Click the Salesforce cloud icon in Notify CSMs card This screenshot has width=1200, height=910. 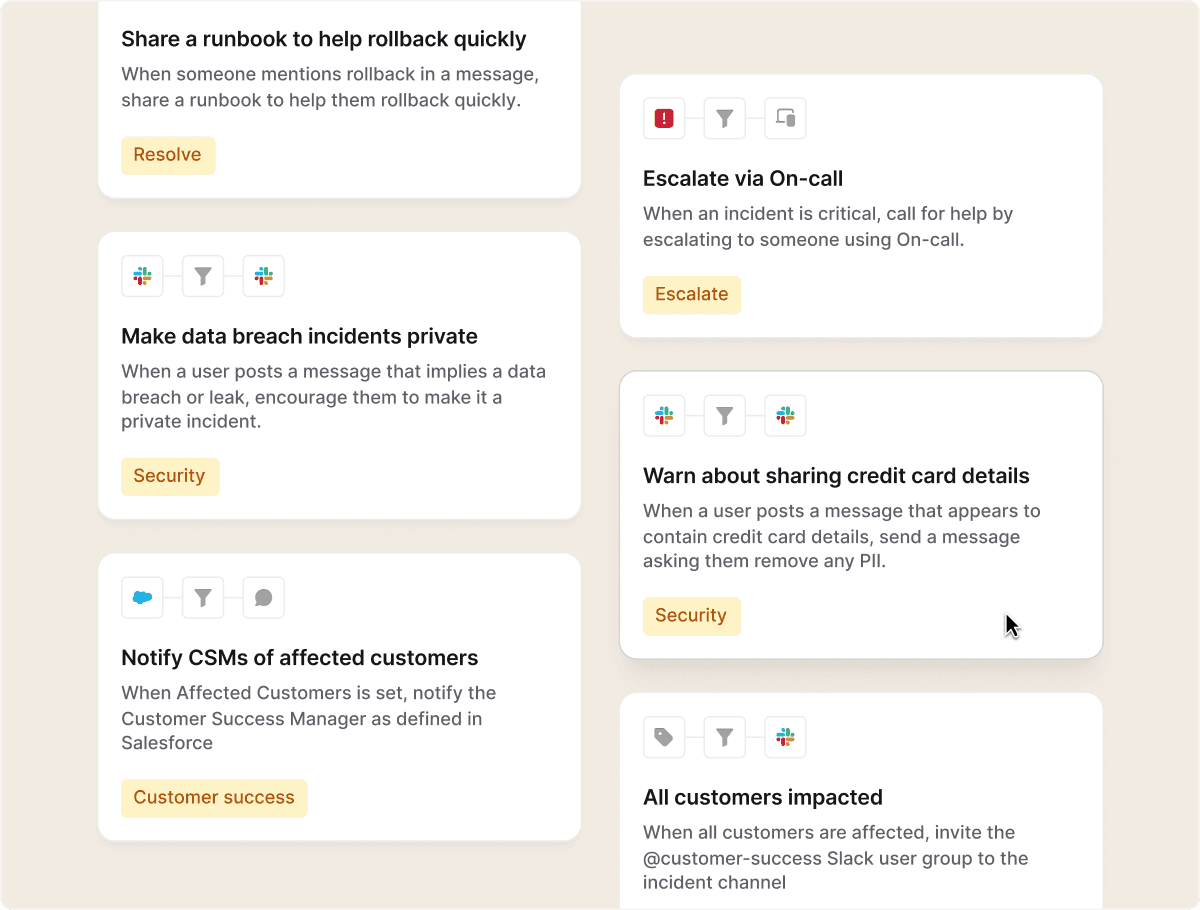pyautogui.click(x=142, y=598)
